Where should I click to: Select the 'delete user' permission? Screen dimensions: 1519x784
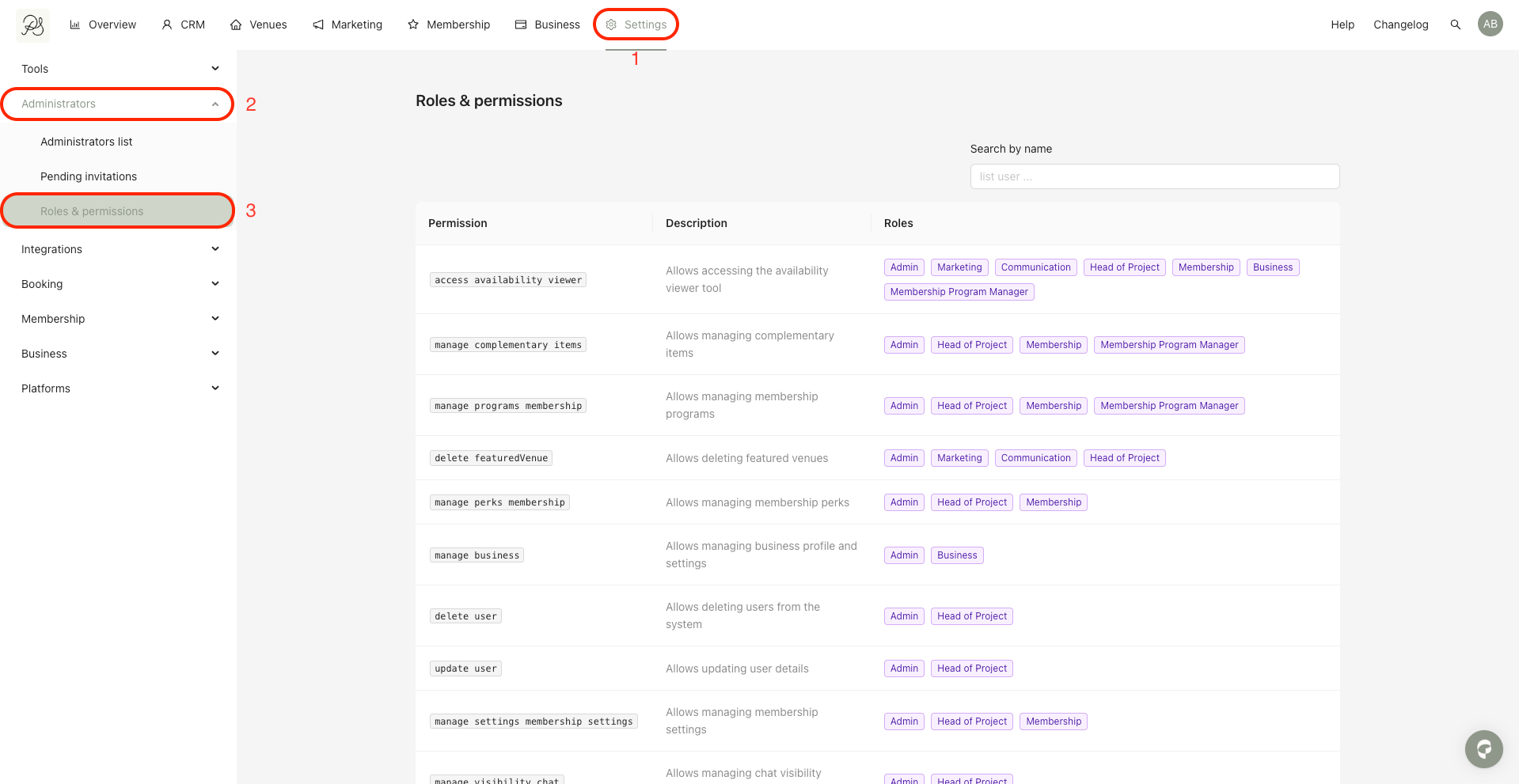click(x=465, y=616)
